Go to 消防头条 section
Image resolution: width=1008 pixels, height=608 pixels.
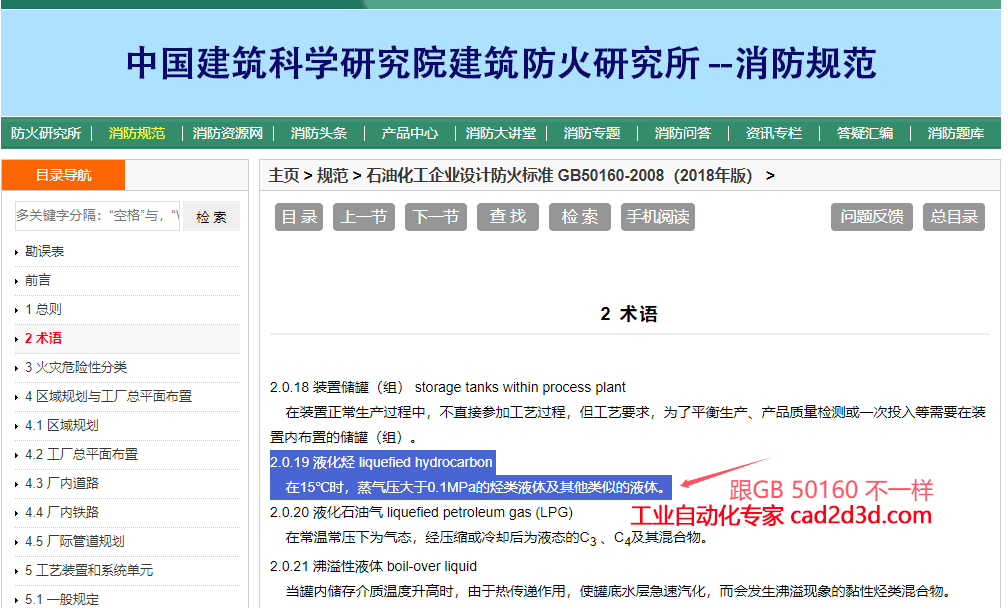click(x=319, y=133)
